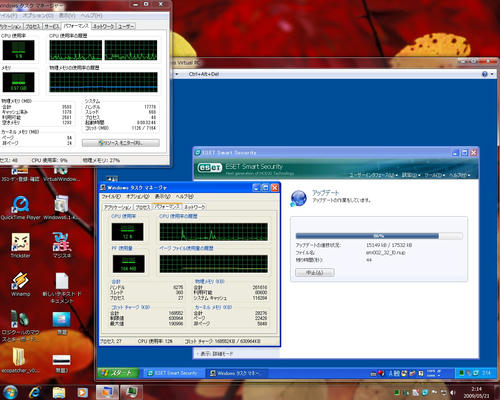Image resolution: width=500 pixels, height=400 pixels.
Task: Select the ecopatcher folder on the desktop
Action: pos(19,360)
